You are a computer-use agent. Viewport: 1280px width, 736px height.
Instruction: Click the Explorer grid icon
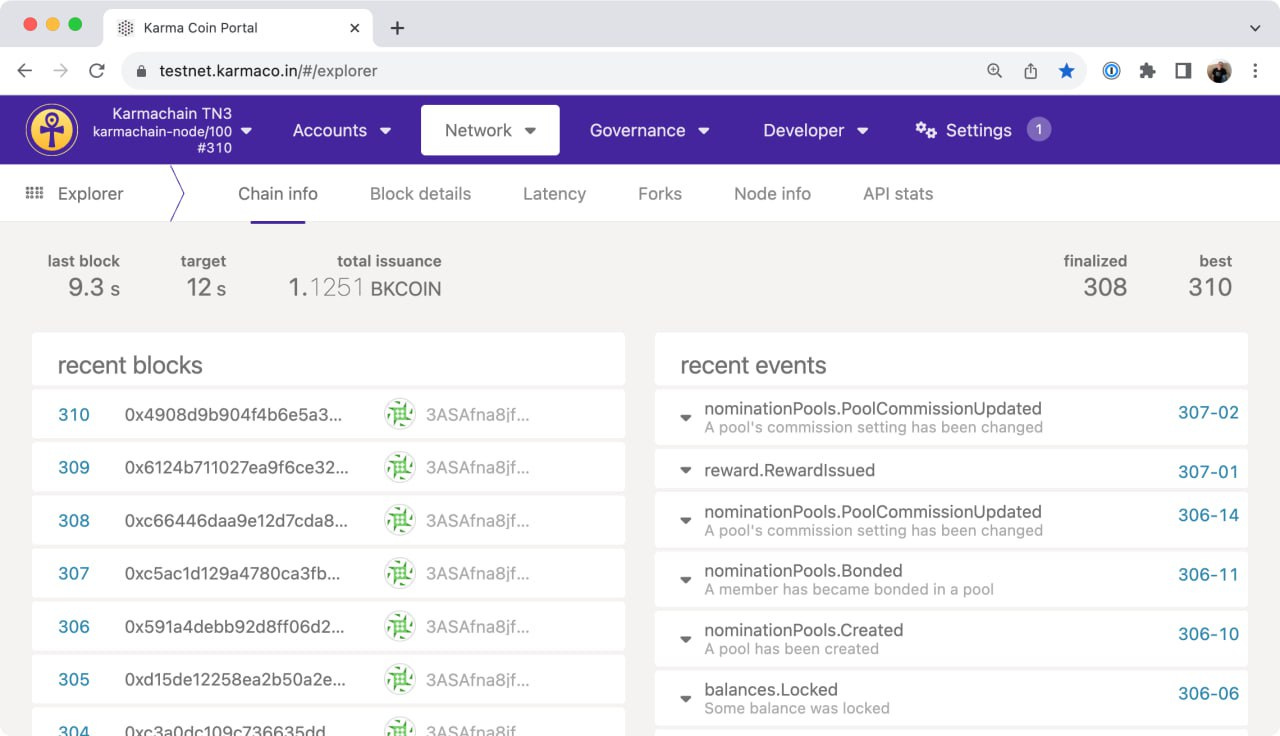[34, 193]
